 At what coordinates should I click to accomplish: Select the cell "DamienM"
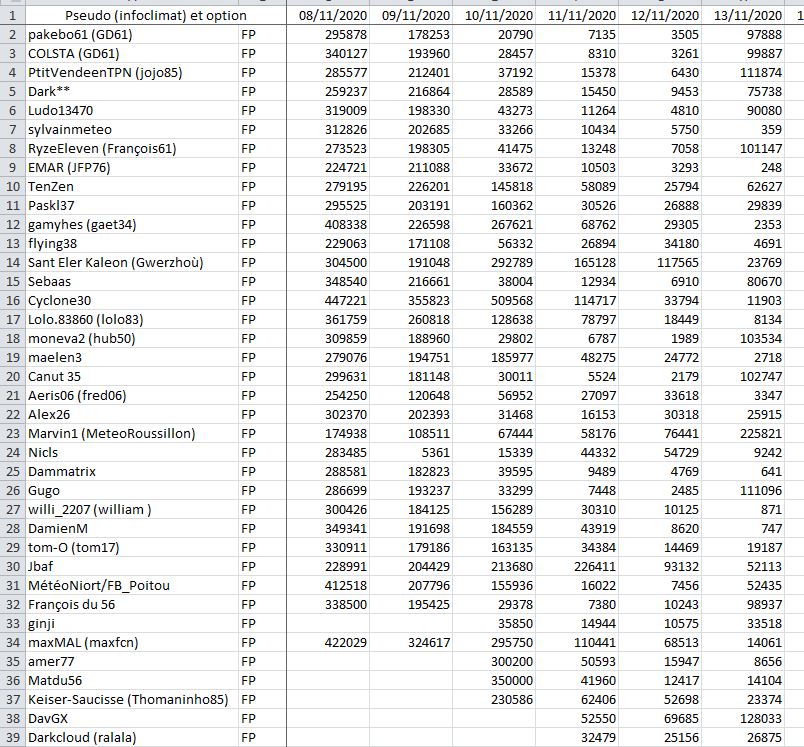(x=132, y=528)
